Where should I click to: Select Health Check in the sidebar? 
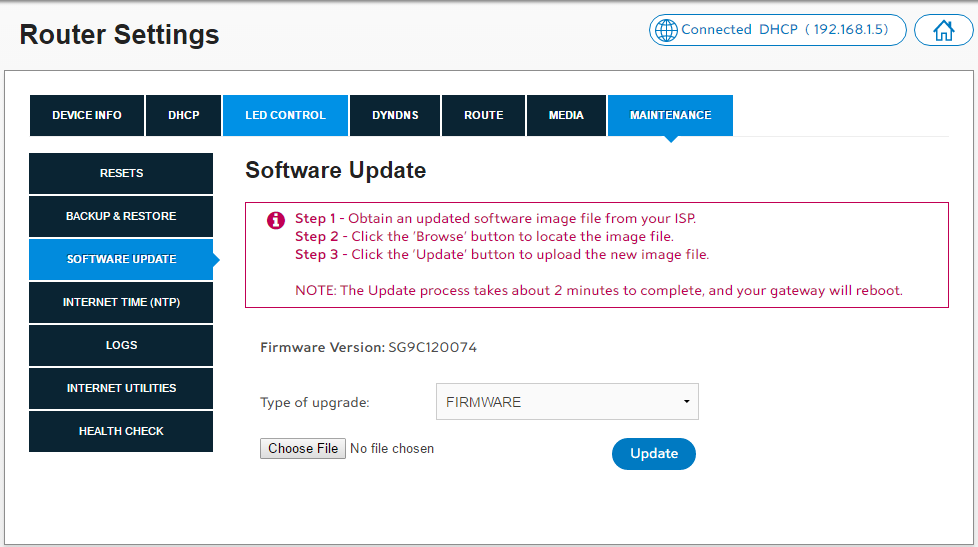click(121, 432)
